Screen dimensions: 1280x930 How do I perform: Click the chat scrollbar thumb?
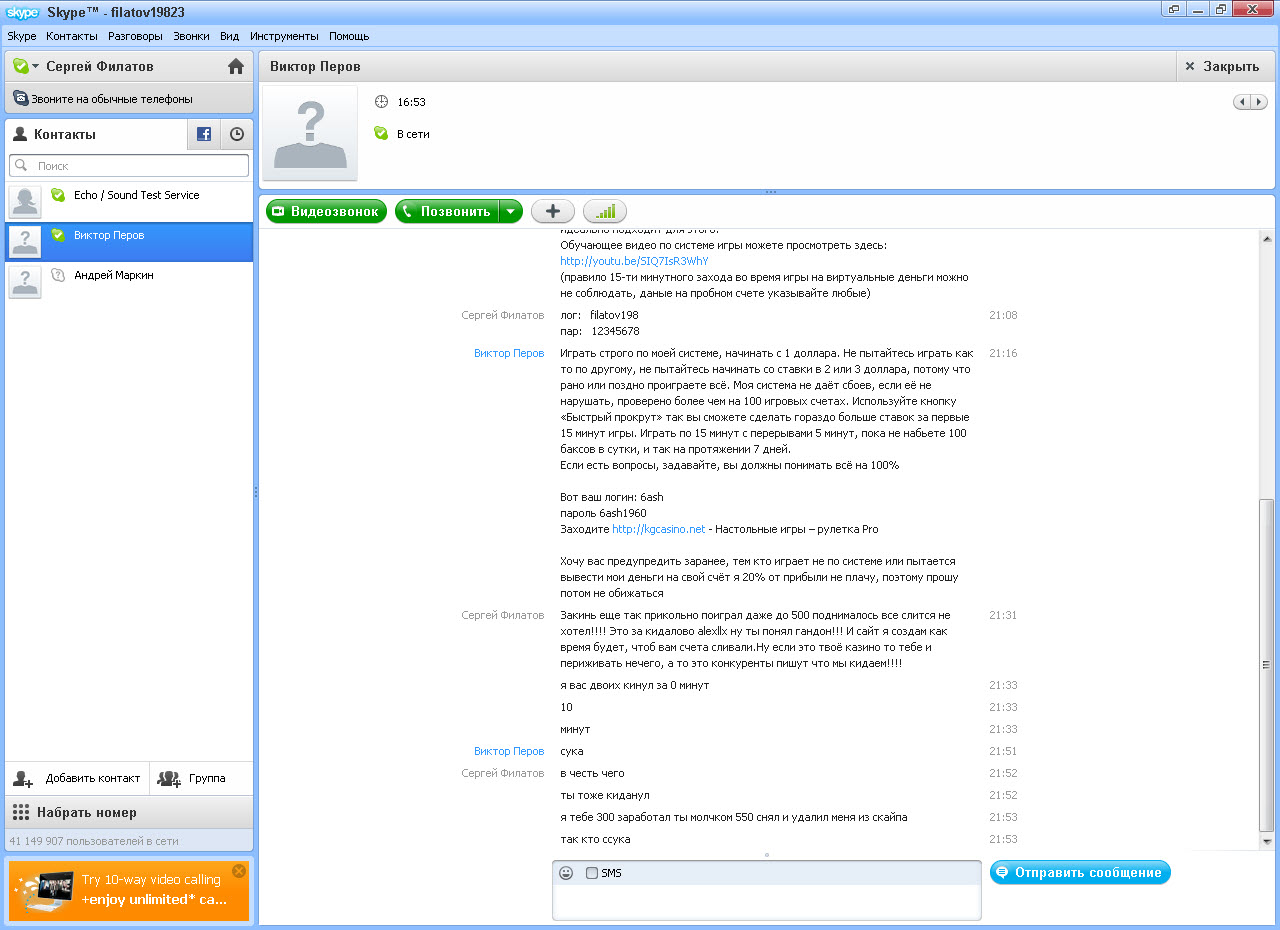click(x=1267, y=664)
